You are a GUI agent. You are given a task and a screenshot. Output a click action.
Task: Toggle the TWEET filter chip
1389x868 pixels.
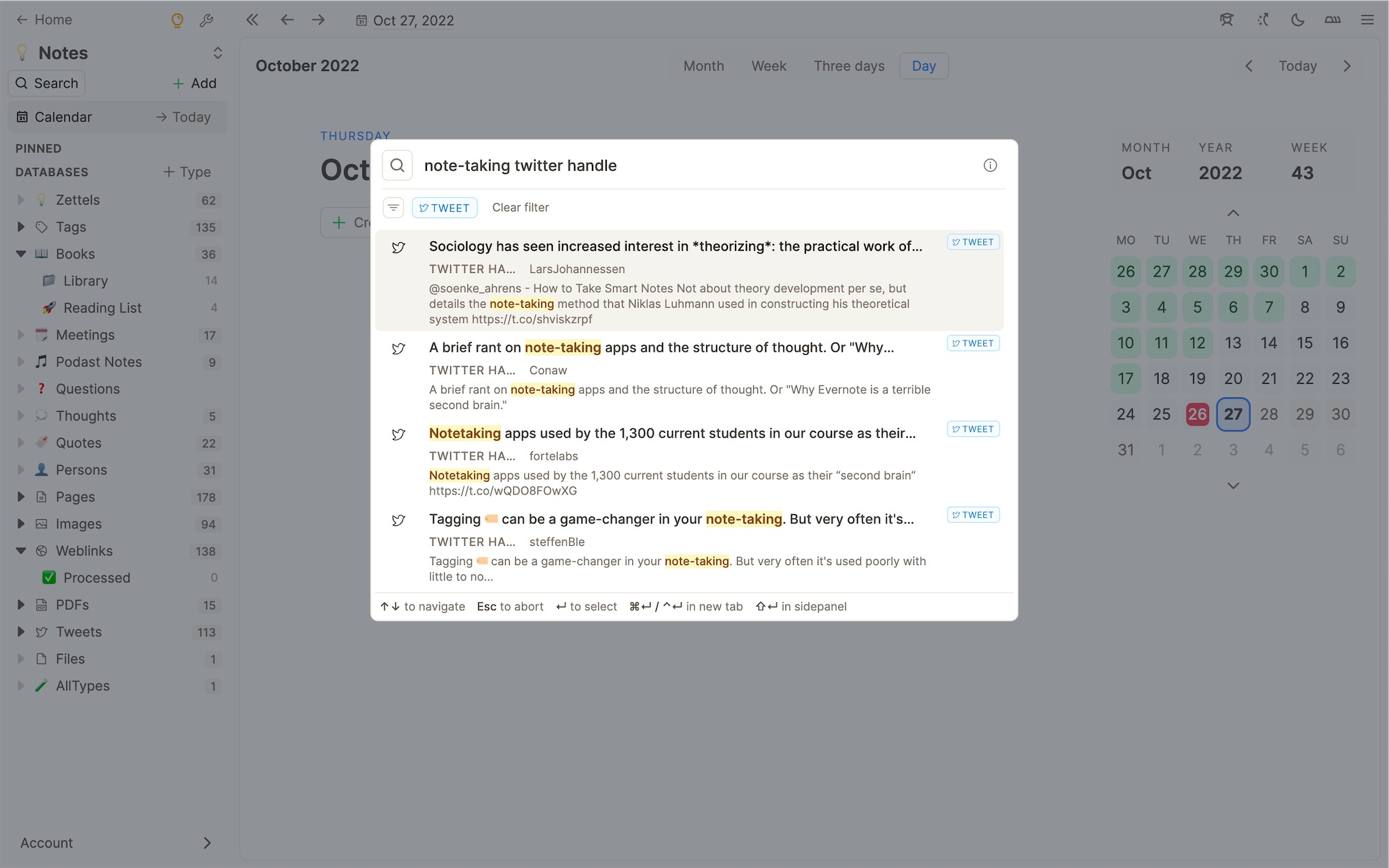[444, 208]
